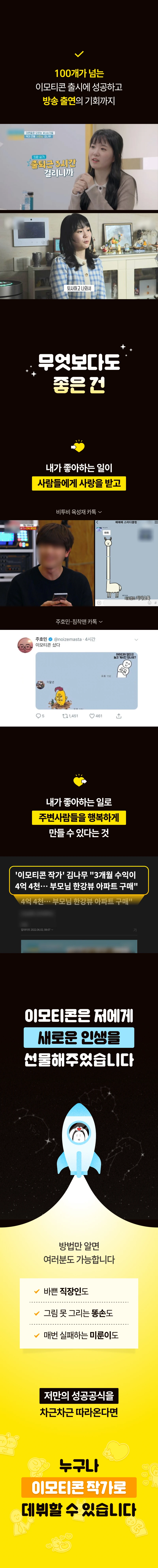Image resolution: width=158 pixels, height=1568 pixels.
Task: Click the yellow checkmark icon at top
Action: point(79,54)
